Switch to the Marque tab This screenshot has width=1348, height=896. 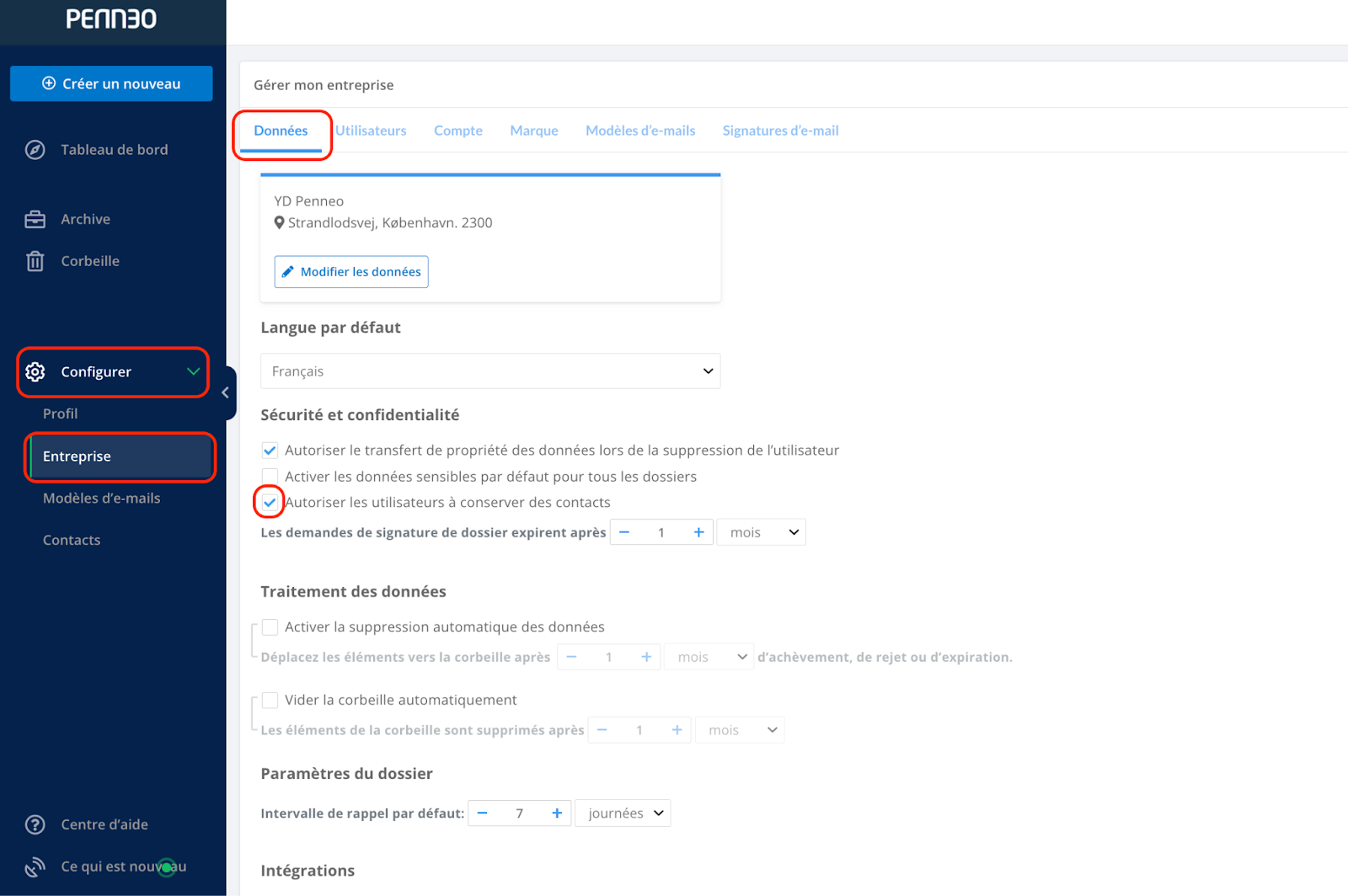[x=534, y=131]
